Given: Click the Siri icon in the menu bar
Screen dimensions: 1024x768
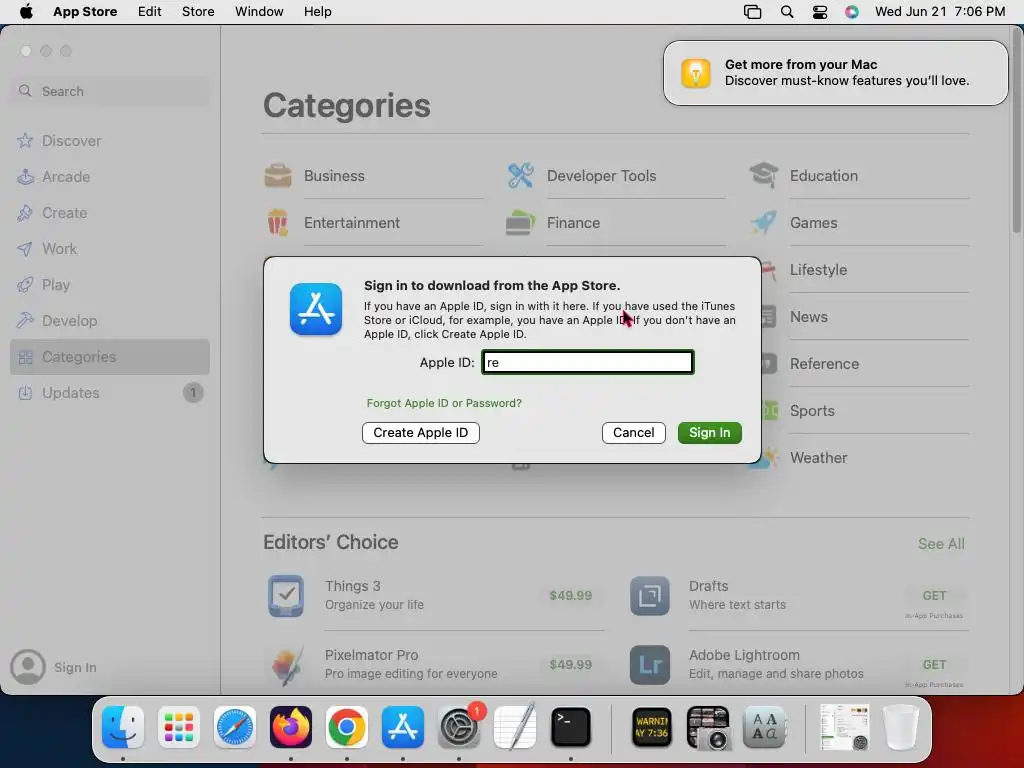Looking at the screenshot, I should (852, 12).
